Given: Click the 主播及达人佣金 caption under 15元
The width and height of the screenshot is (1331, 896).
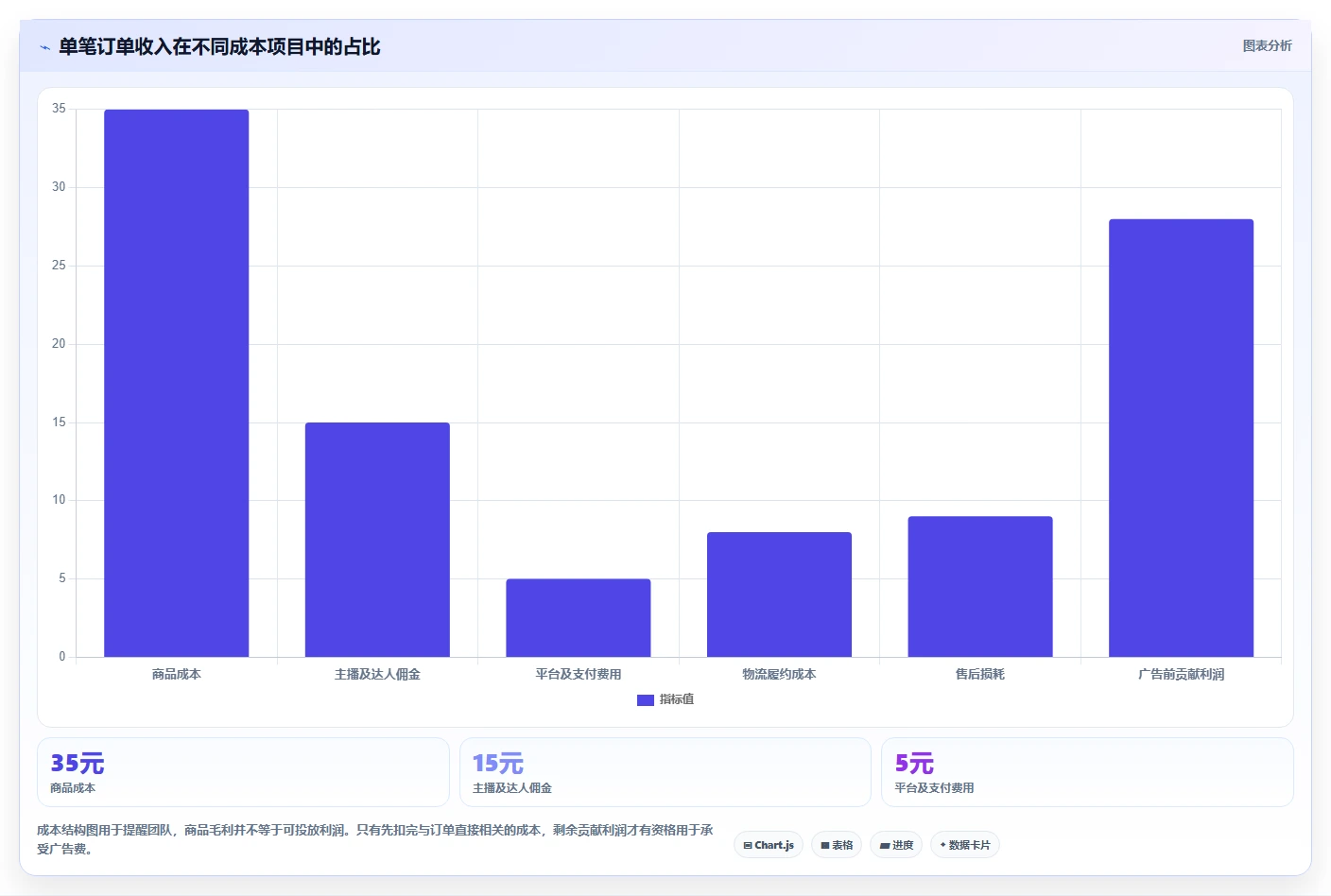Looking at the screenshot, I should click(512, 787).
